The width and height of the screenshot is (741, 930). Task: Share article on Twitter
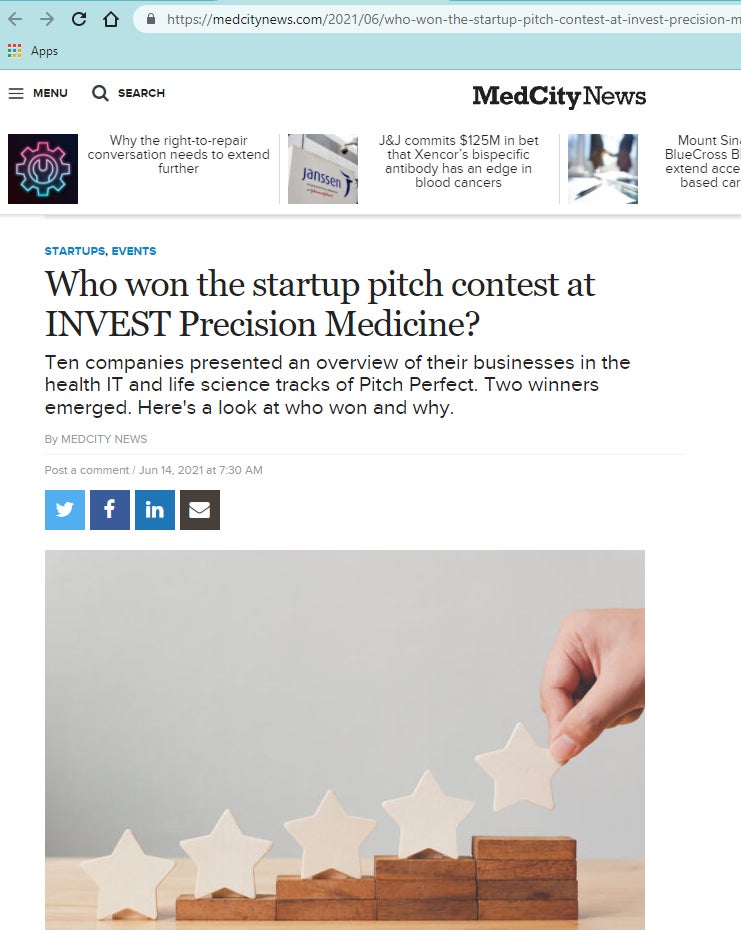pyautogui.click(x=65, y=509)
